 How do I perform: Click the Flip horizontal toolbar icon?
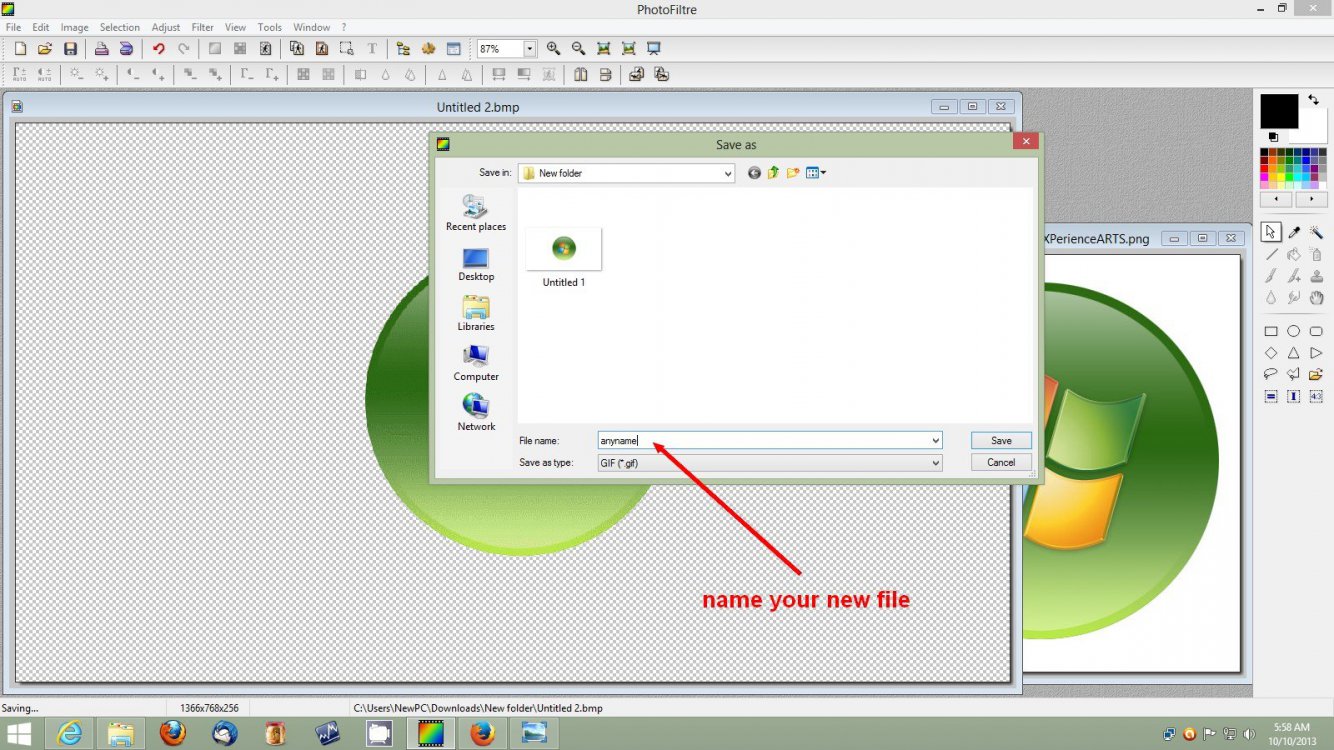[581, 74]
